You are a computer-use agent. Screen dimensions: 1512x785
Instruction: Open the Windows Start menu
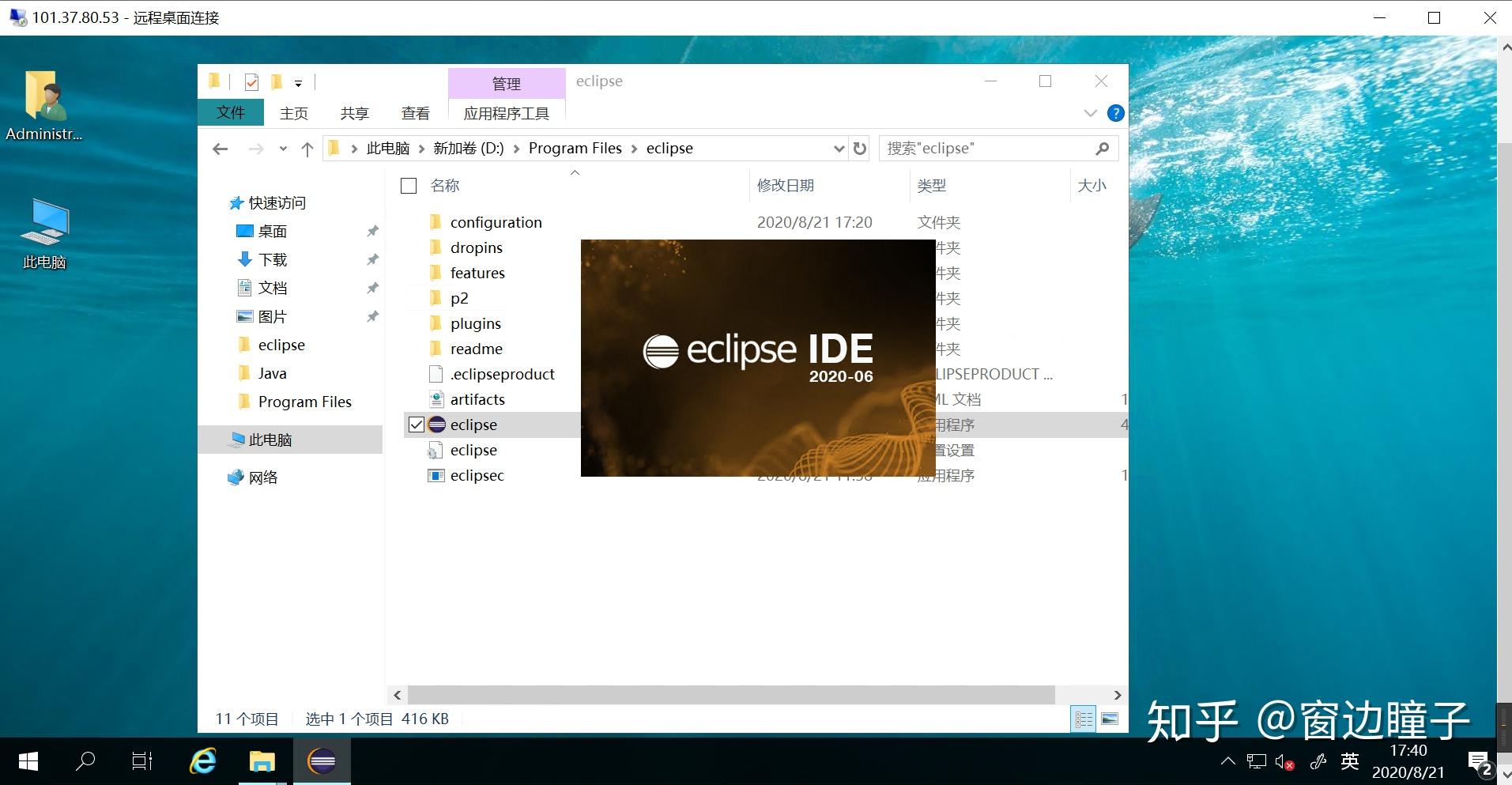[28, 762]
